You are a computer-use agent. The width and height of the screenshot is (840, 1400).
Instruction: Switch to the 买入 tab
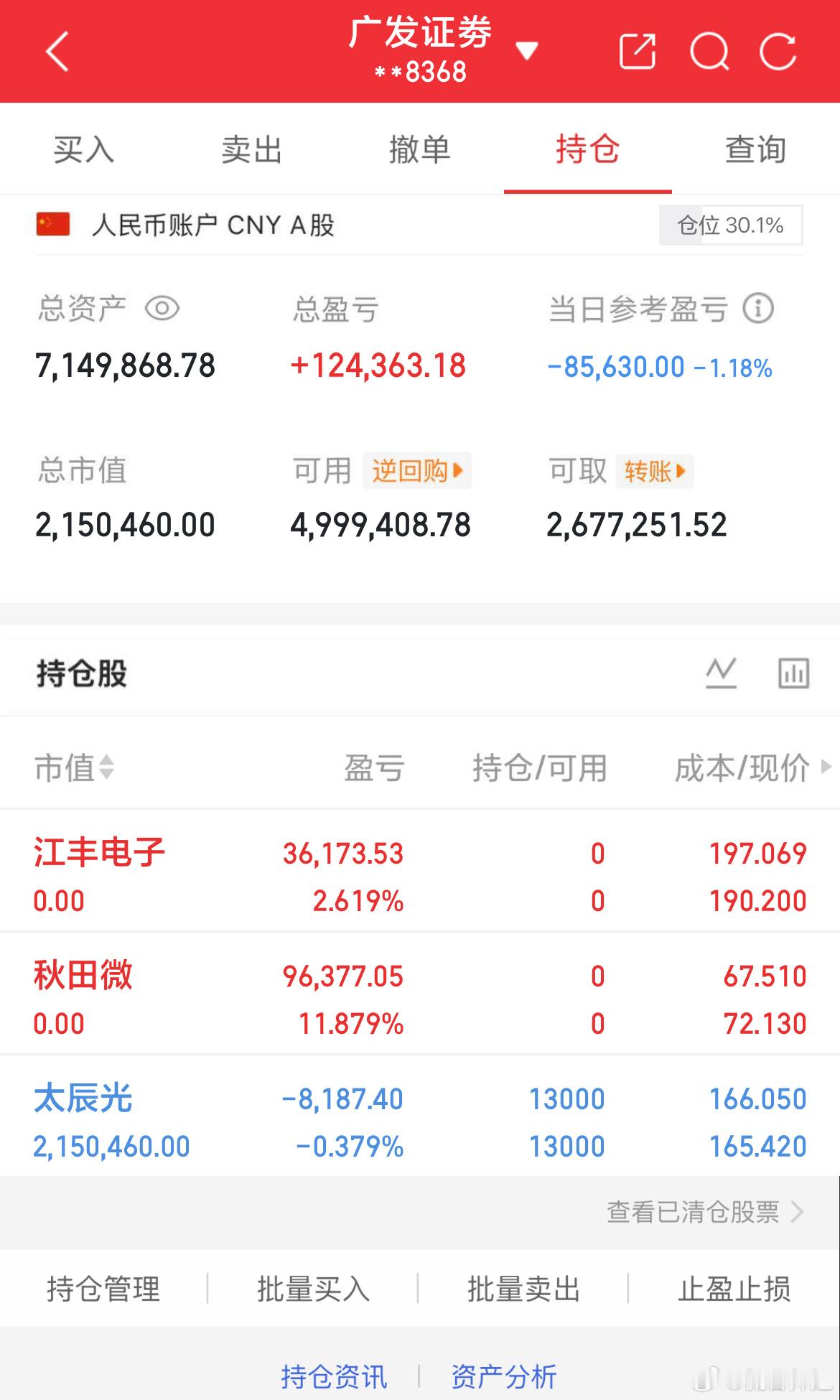[84, 149]
